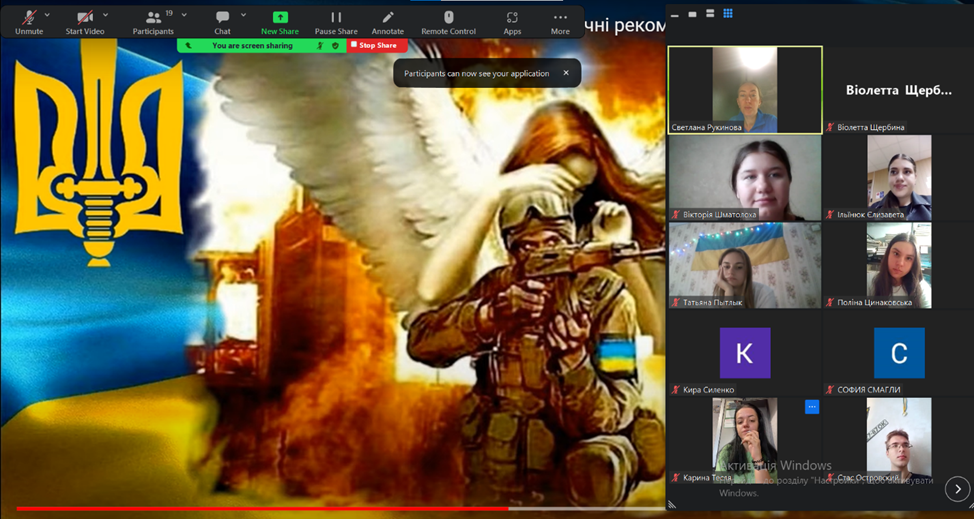Click muted microphone icon on sharing bar
The width and height of the screenshot is (974, 519).
(320, 45)
